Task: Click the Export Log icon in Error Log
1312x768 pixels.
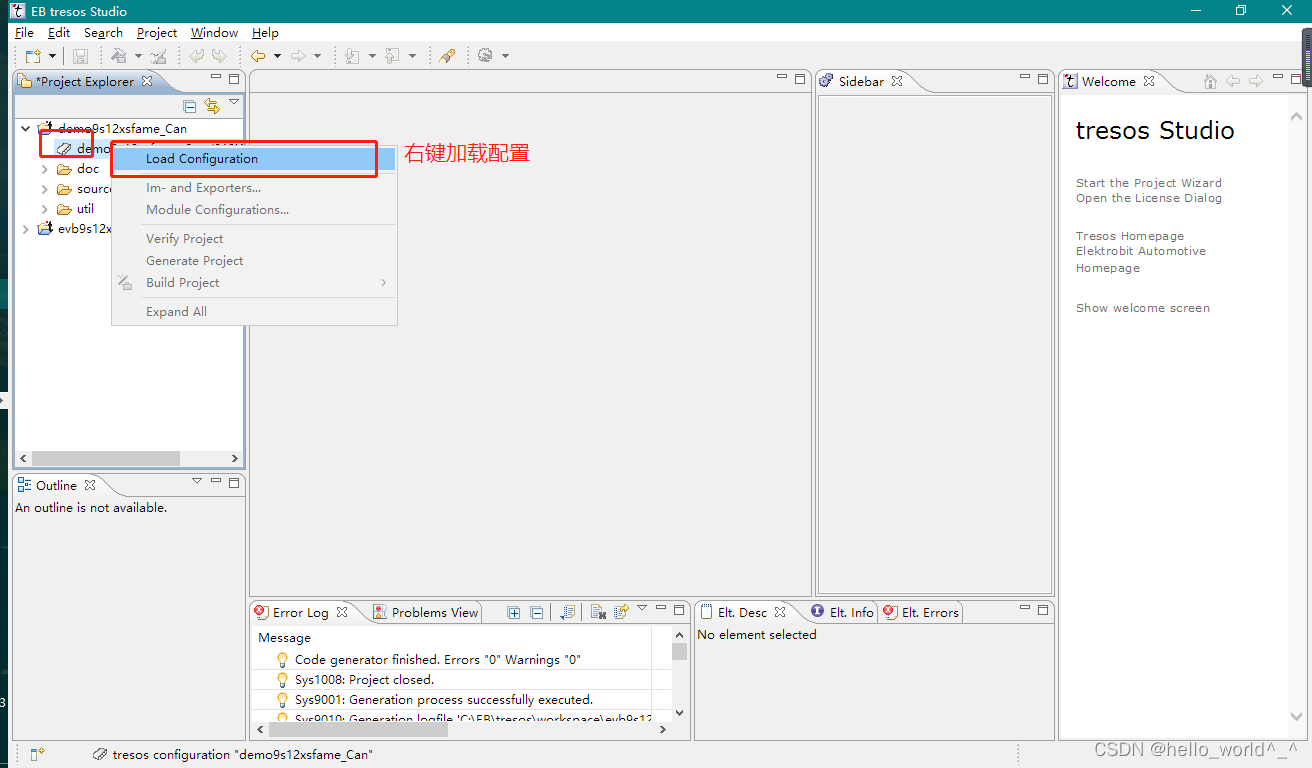Action: pyautogui.click(x=567, y=612)
